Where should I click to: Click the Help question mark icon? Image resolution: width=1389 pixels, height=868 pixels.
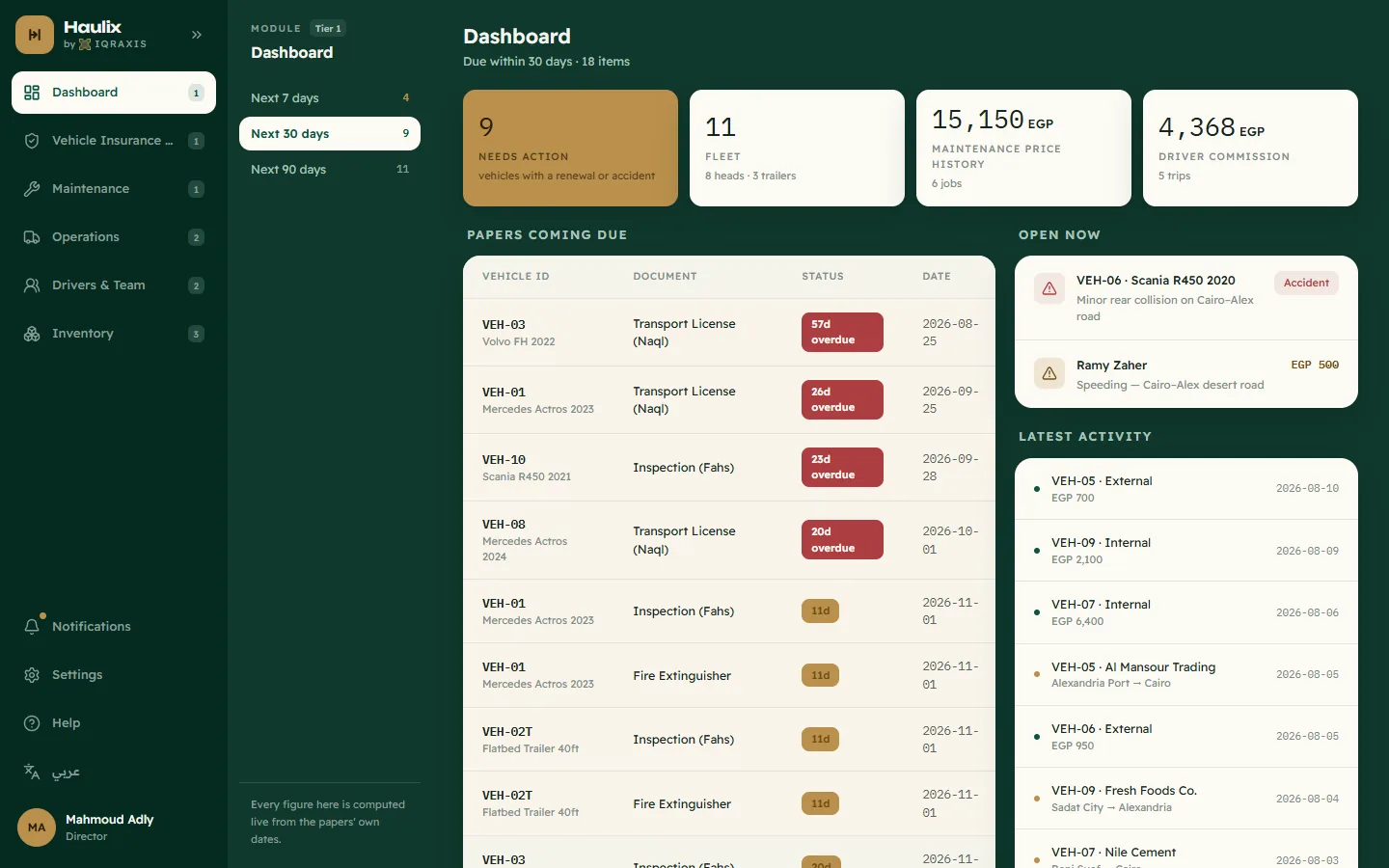point(32,723)
